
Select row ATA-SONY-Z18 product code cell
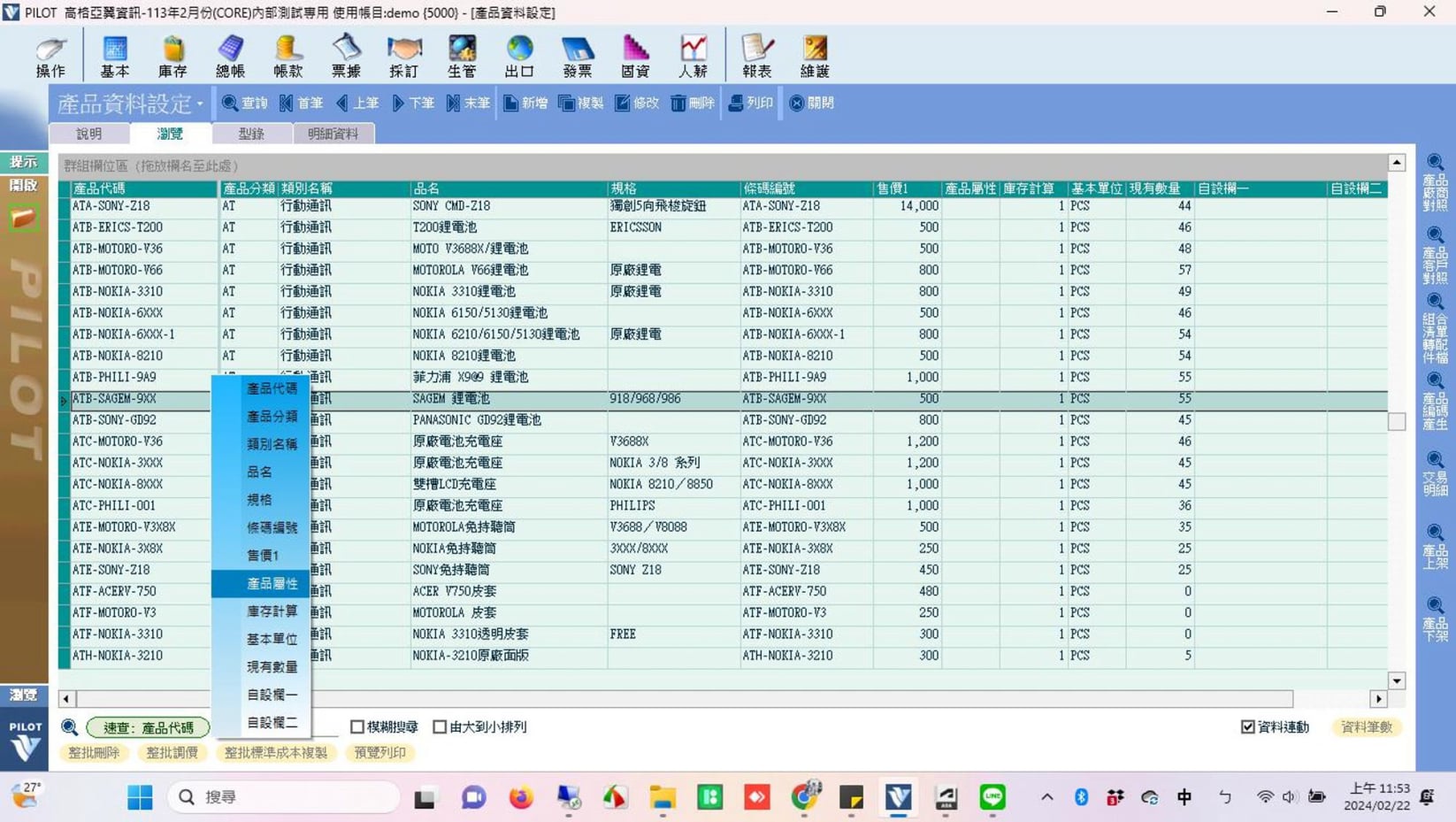tap(144, 206)
